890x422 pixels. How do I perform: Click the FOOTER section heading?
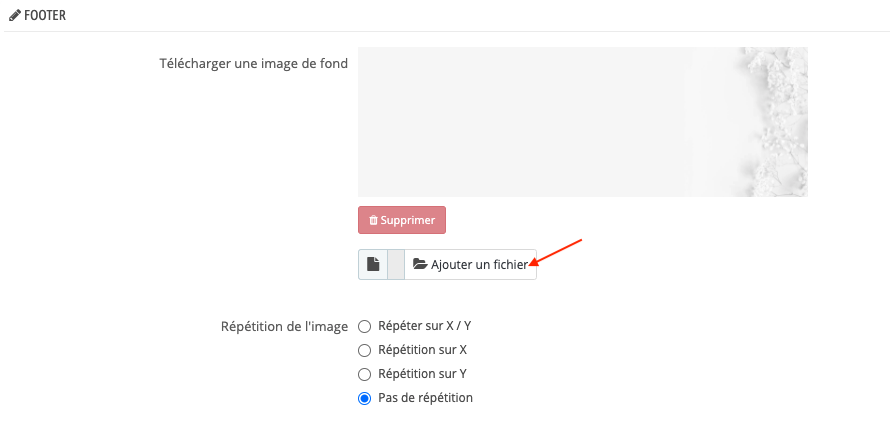point(45,16)
